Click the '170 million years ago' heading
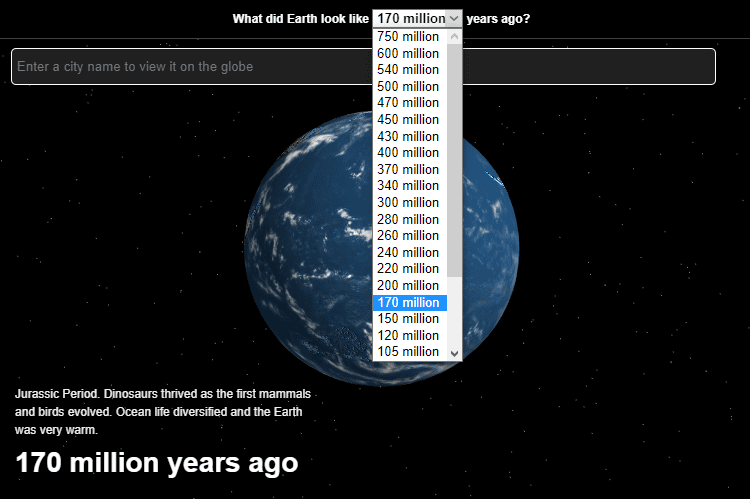This screenshot has height=499, width=750. [156, 463]
